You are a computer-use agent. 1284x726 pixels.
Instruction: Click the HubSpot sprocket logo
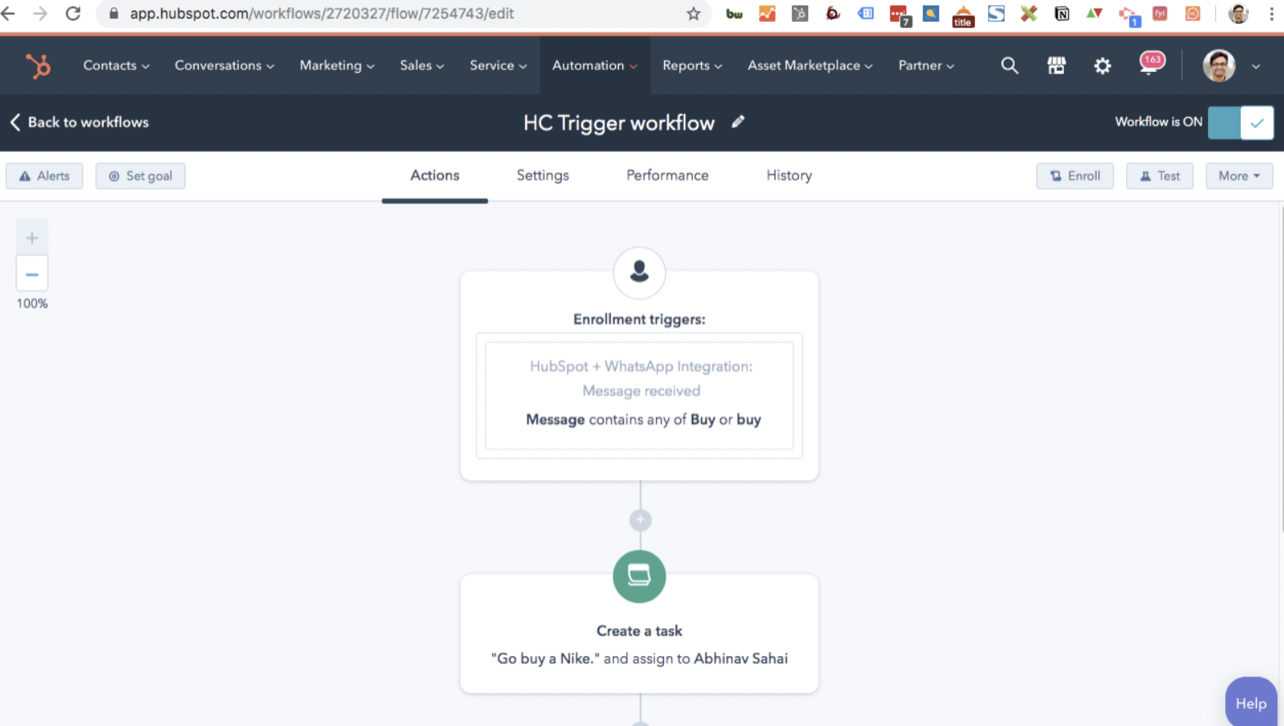click(38, 66)
